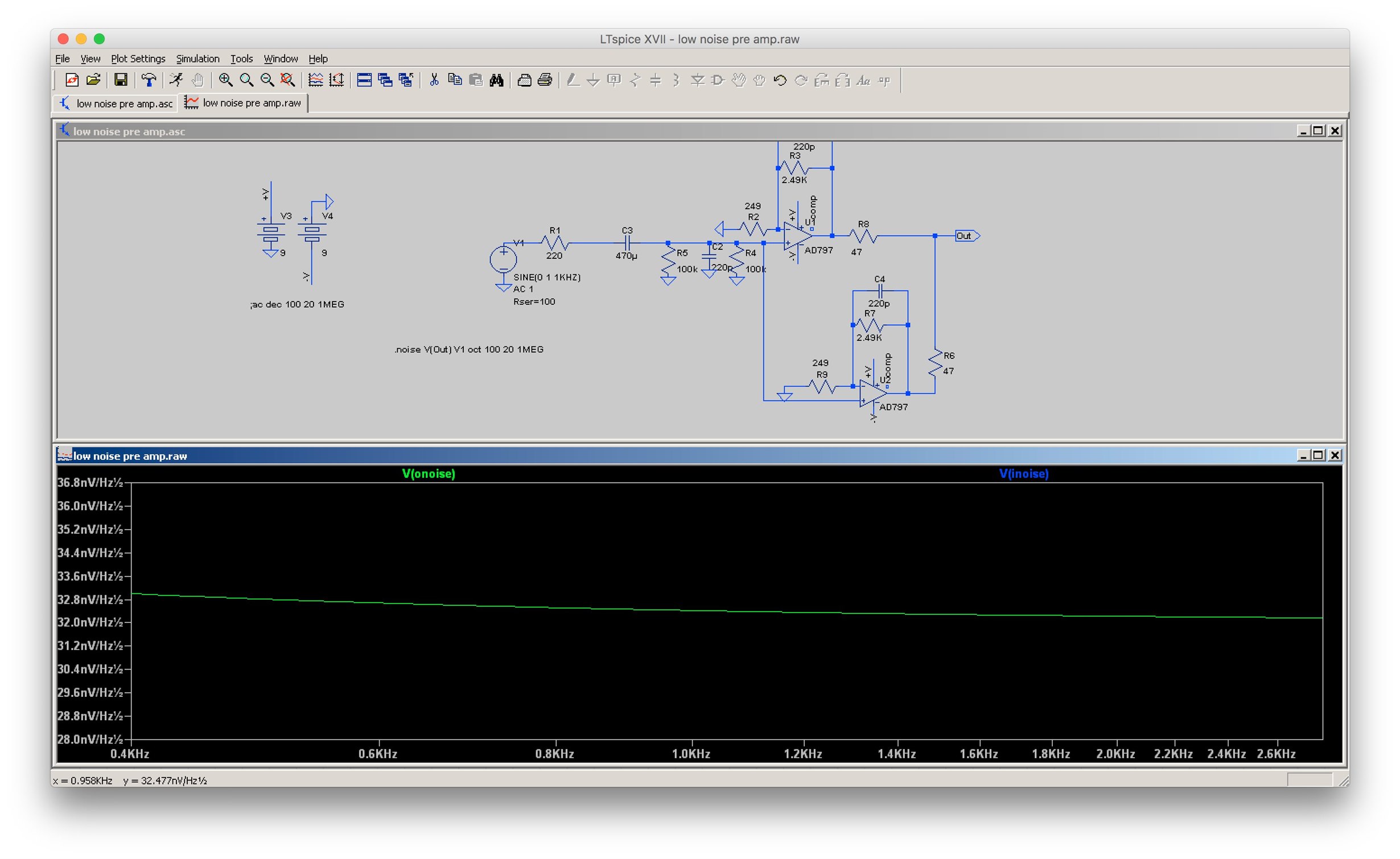Viewport: 1400px width, 859px height.
Task: Open the Window menu
Action: click(281, 59)
